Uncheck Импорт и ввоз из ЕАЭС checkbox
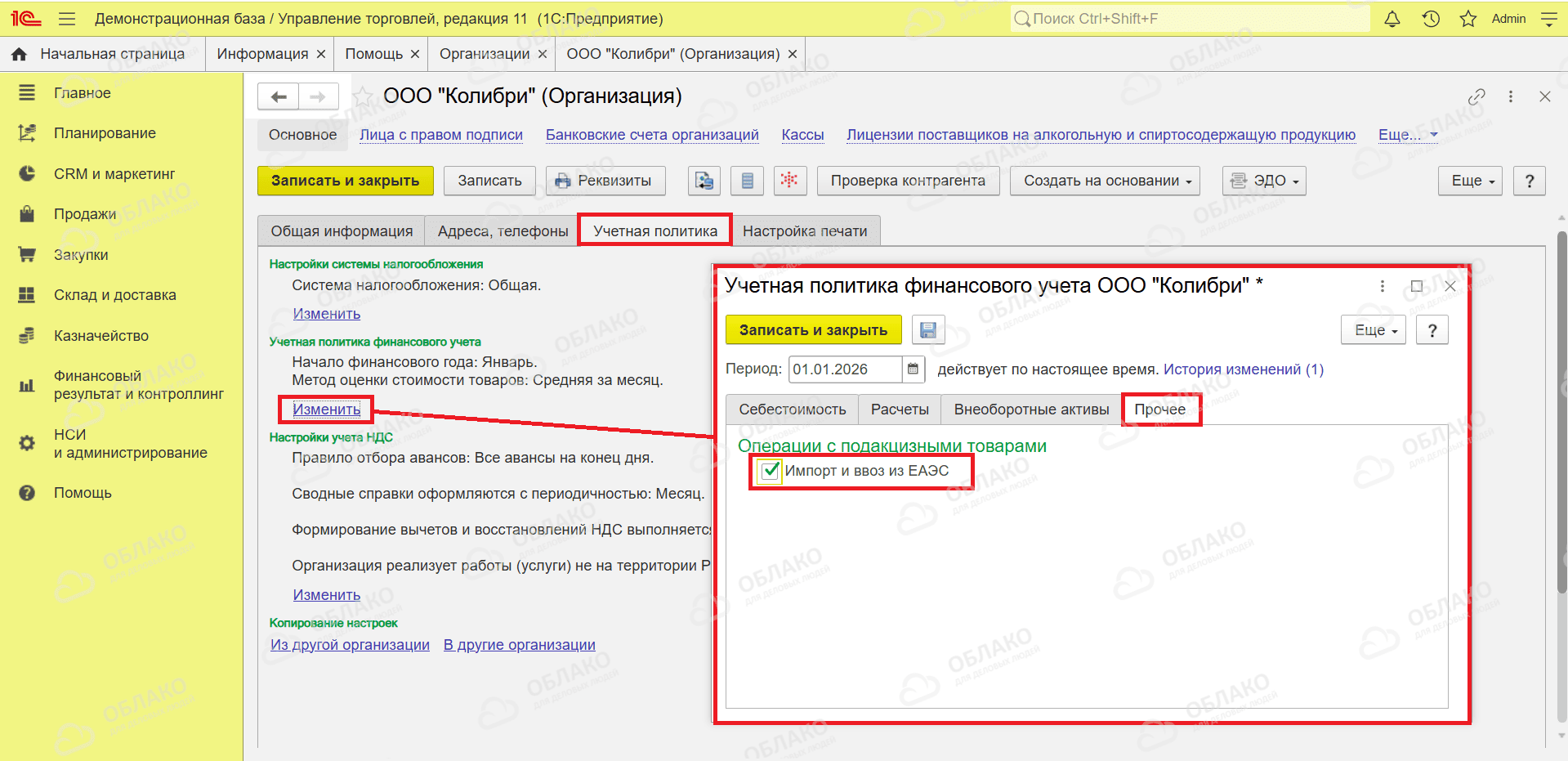Screen dimensions: 1568x761 770,471
